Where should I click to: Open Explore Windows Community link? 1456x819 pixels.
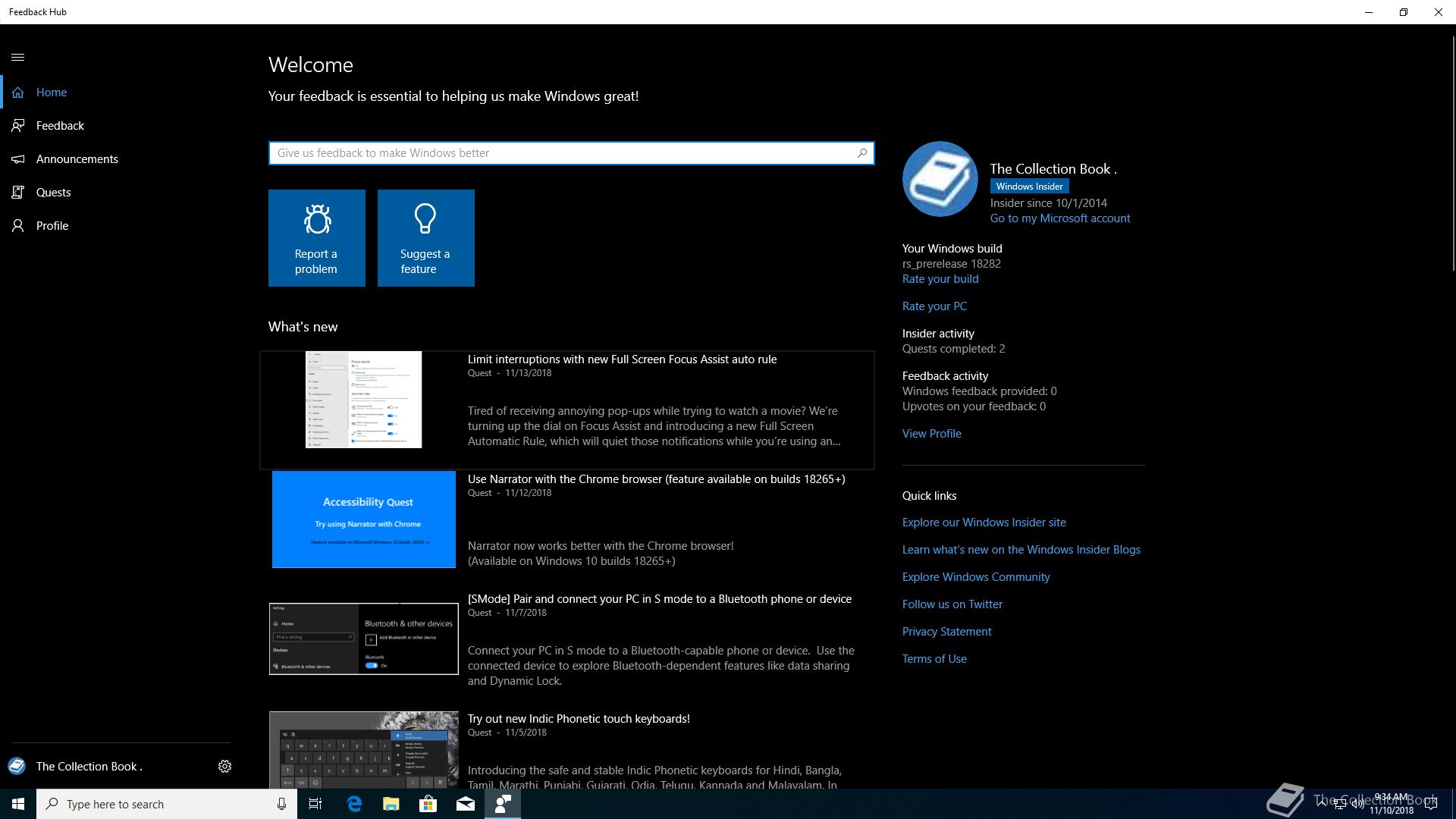click(976, 577)
